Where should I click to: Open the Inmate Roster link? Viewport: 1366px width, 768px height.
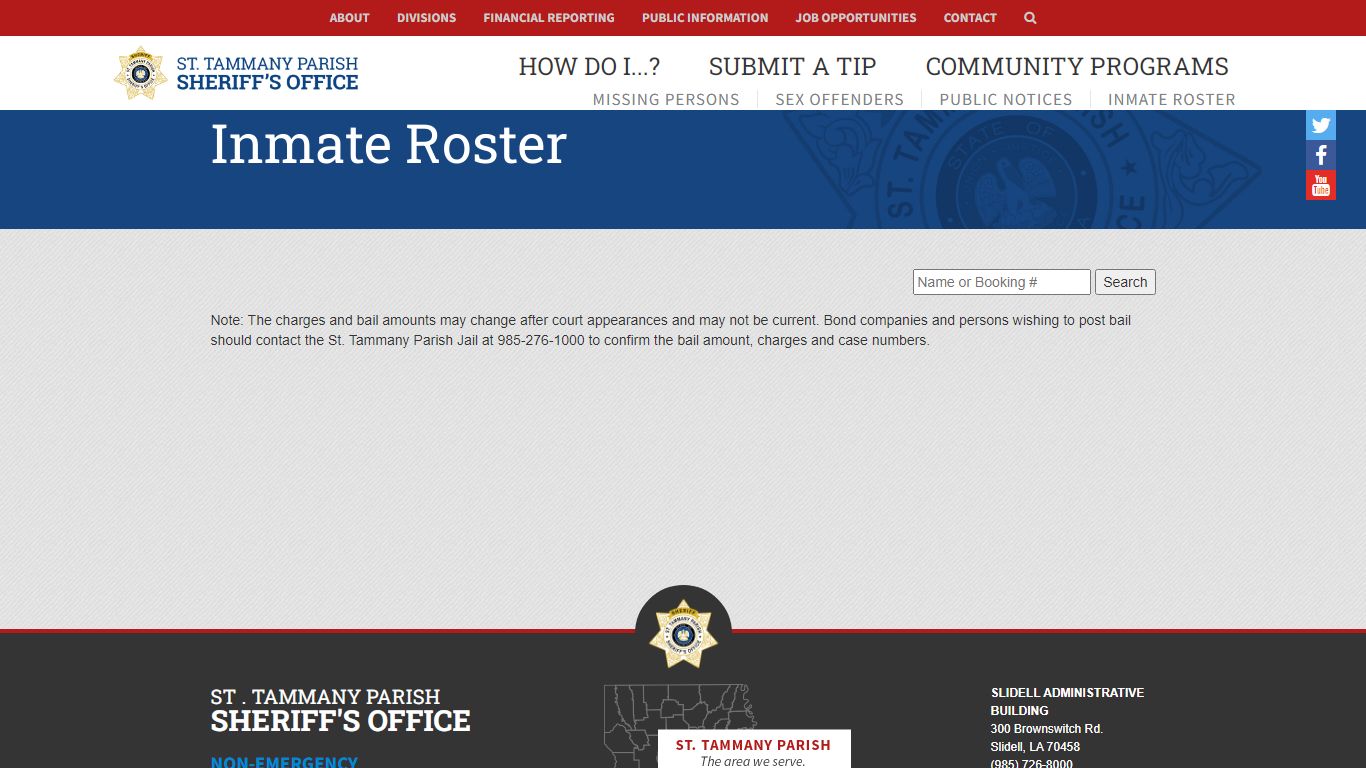click(x=1172, y=100)
